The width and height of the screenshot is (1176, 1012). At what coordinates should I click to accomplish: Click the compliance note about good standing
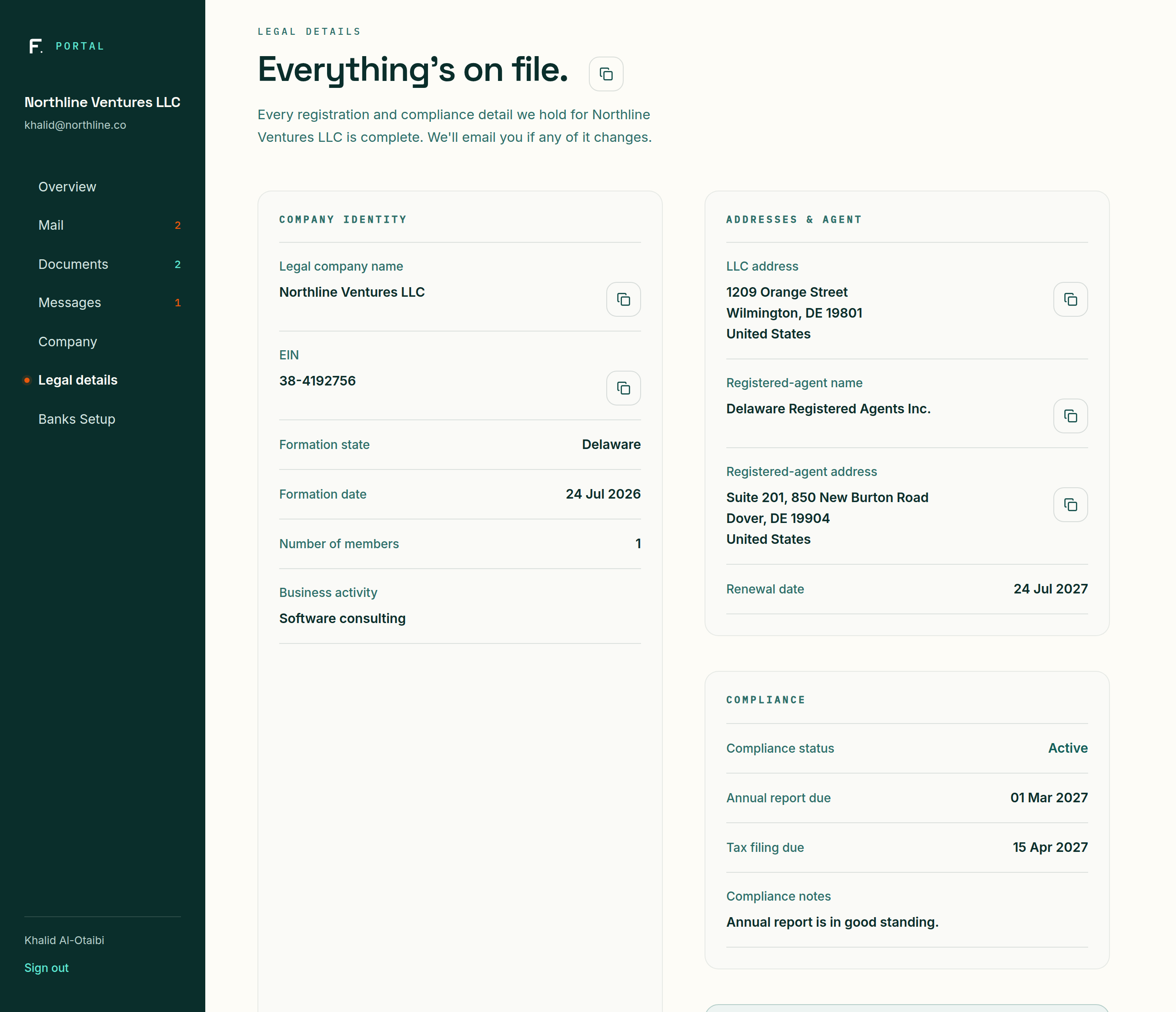tap(832, 922)
